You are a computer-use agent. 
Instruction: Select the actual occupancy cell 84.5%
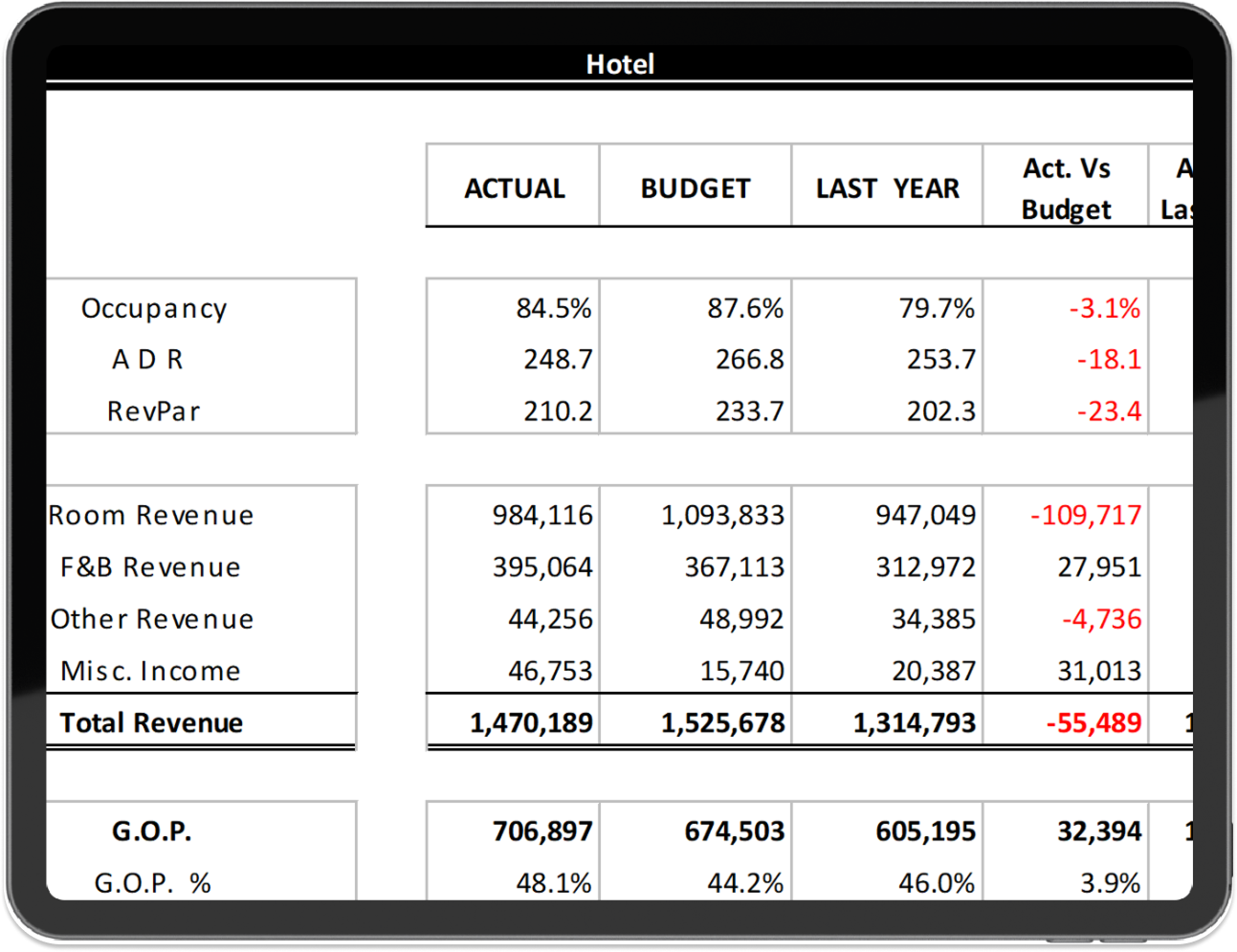pos(553,308)
